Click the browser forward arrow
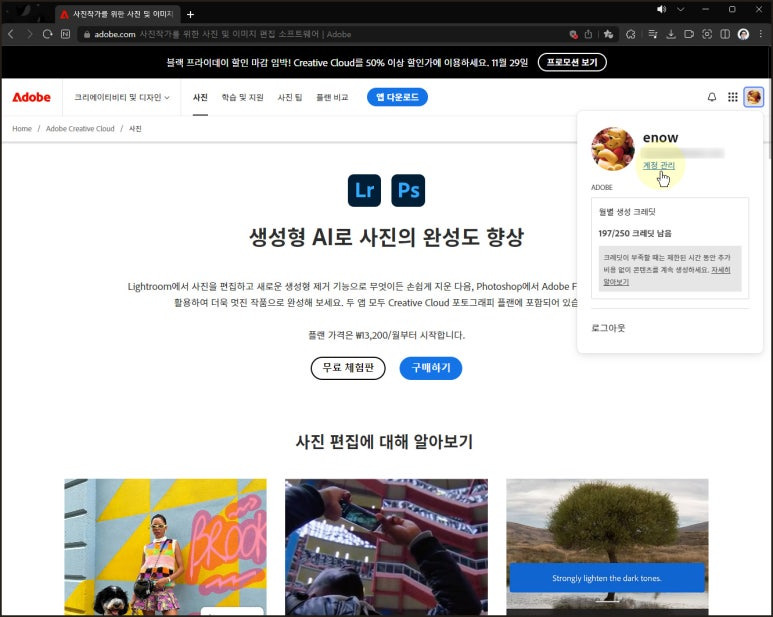 [x=30, y=34]
